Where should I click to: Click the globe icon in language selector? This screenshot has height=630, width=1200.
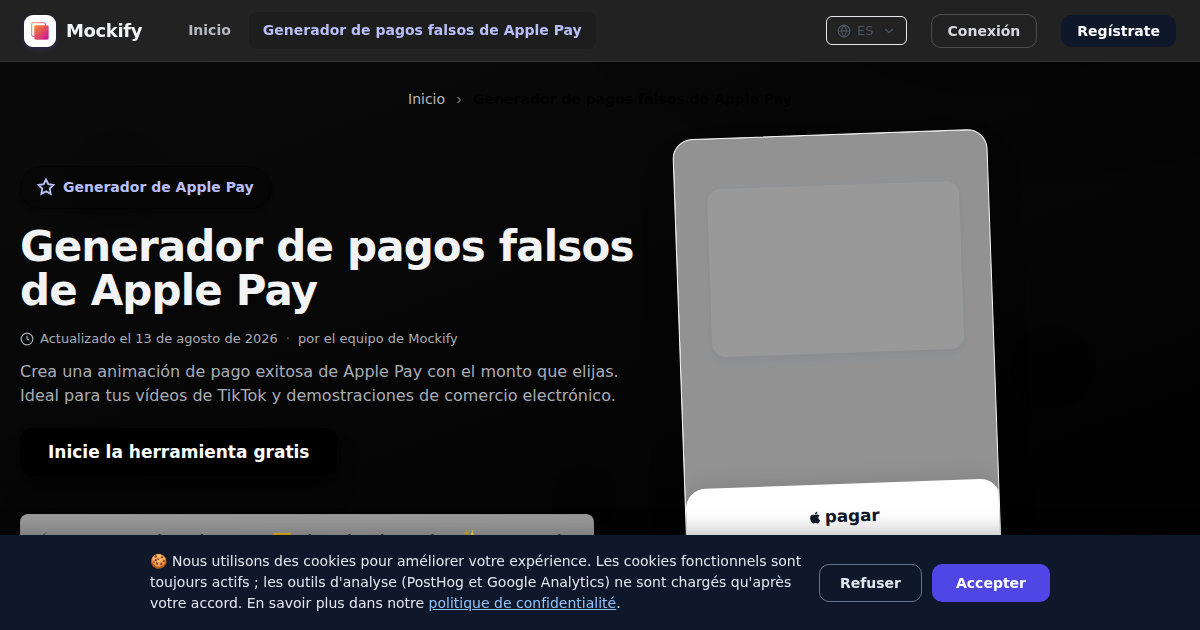(844, 31)
